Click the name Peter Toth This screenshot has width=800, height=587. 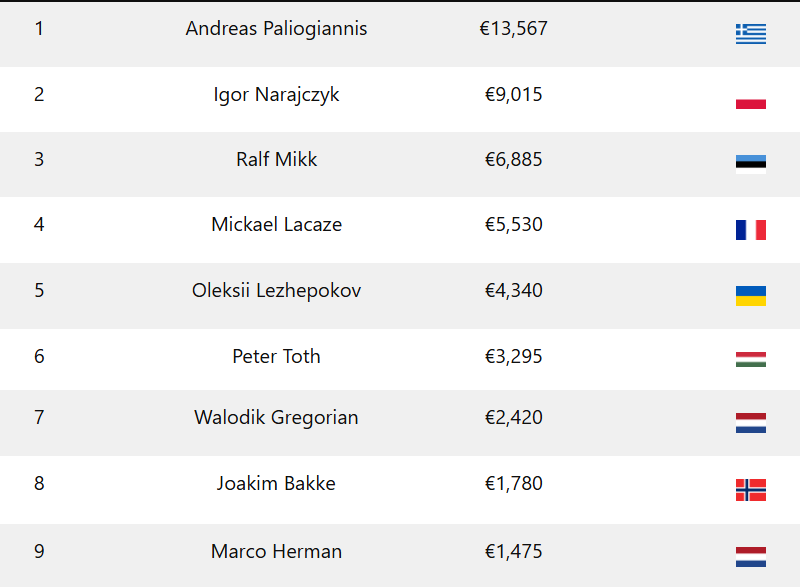(276, 357)
